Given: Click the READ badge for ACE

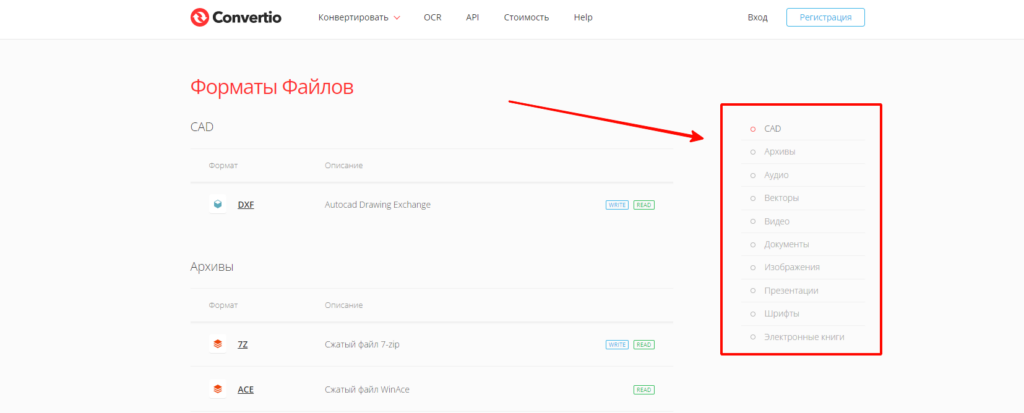Looking at the screenshot, I should click(644, 390).
